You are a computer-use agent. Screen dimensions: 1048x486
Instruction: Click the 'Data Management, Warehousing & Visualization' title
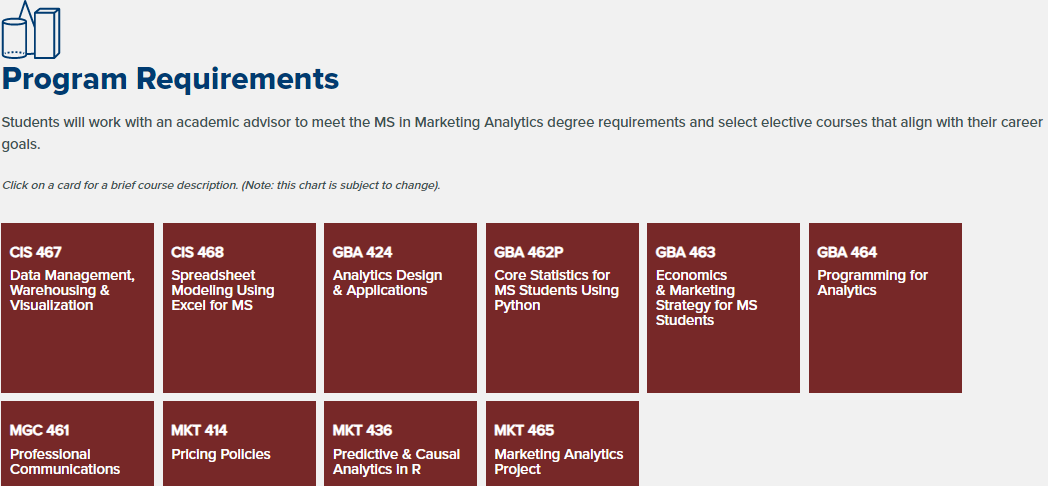click(72, 290)
